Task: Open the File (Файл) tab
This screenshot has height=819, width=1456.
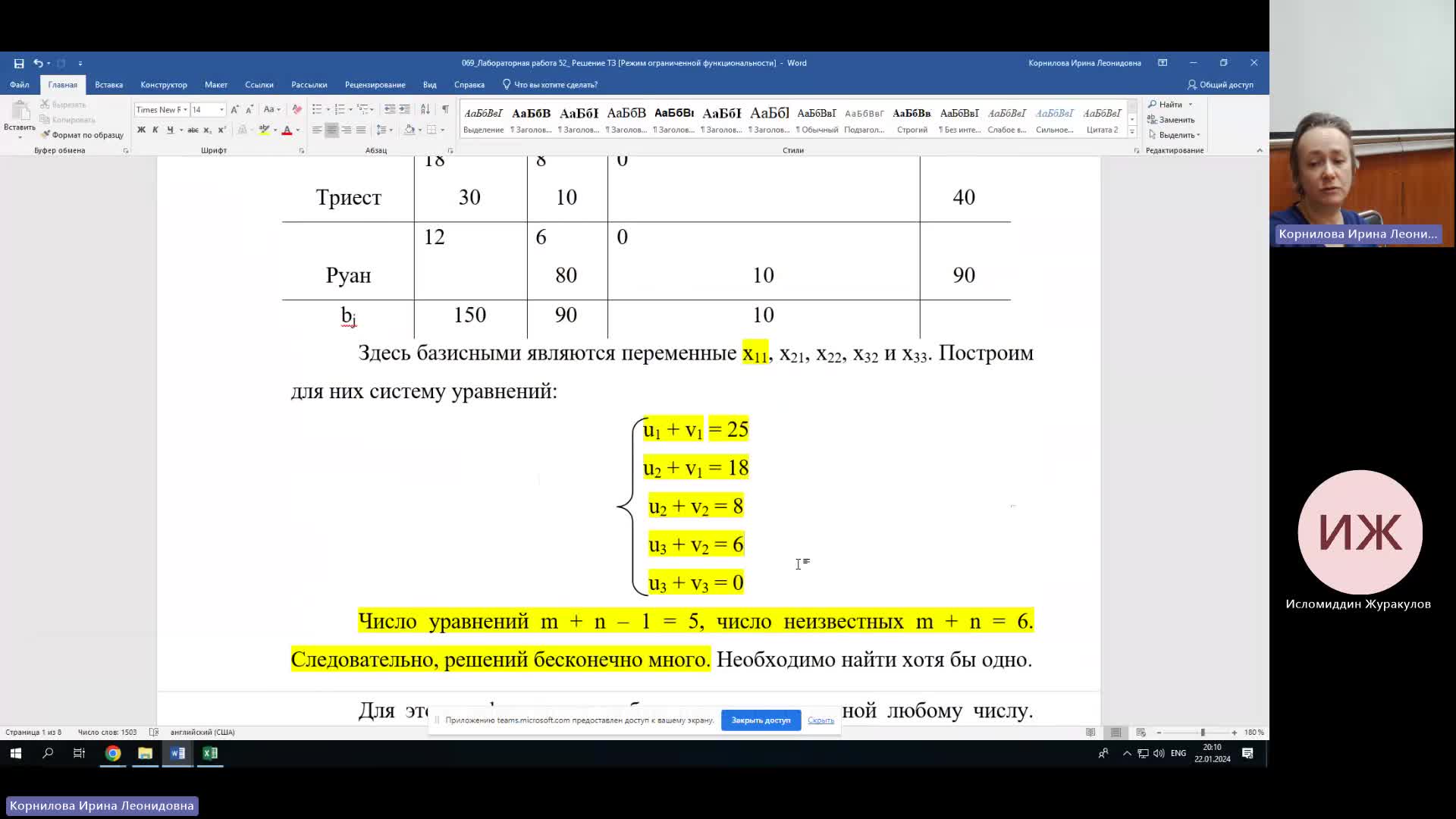Action: tap(20, 84)
